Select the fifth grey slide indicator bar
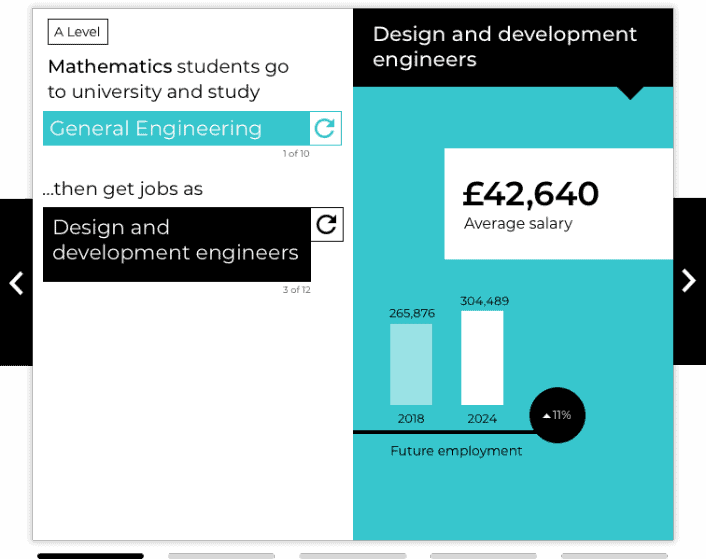This screenshot has width=706, height=559. point(614,556)
